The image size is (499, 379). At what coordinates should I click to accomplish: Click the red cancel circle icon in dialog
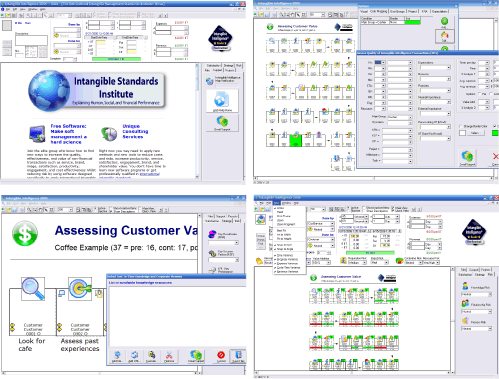[x=221, y=356]
